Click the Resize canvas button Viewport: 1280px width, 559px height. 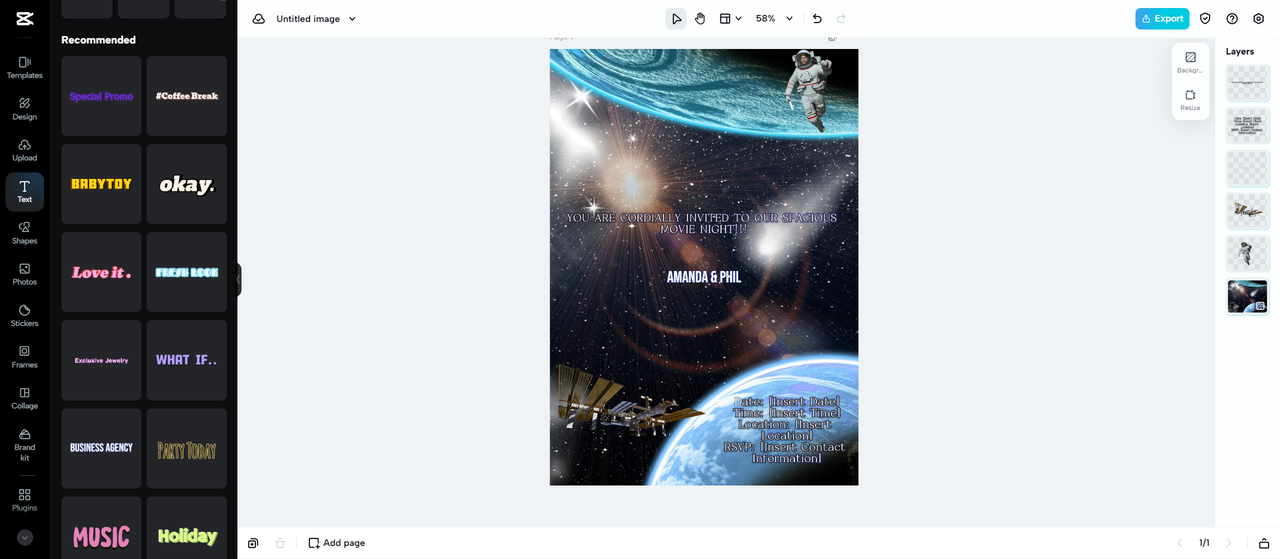coord(1190,100)
